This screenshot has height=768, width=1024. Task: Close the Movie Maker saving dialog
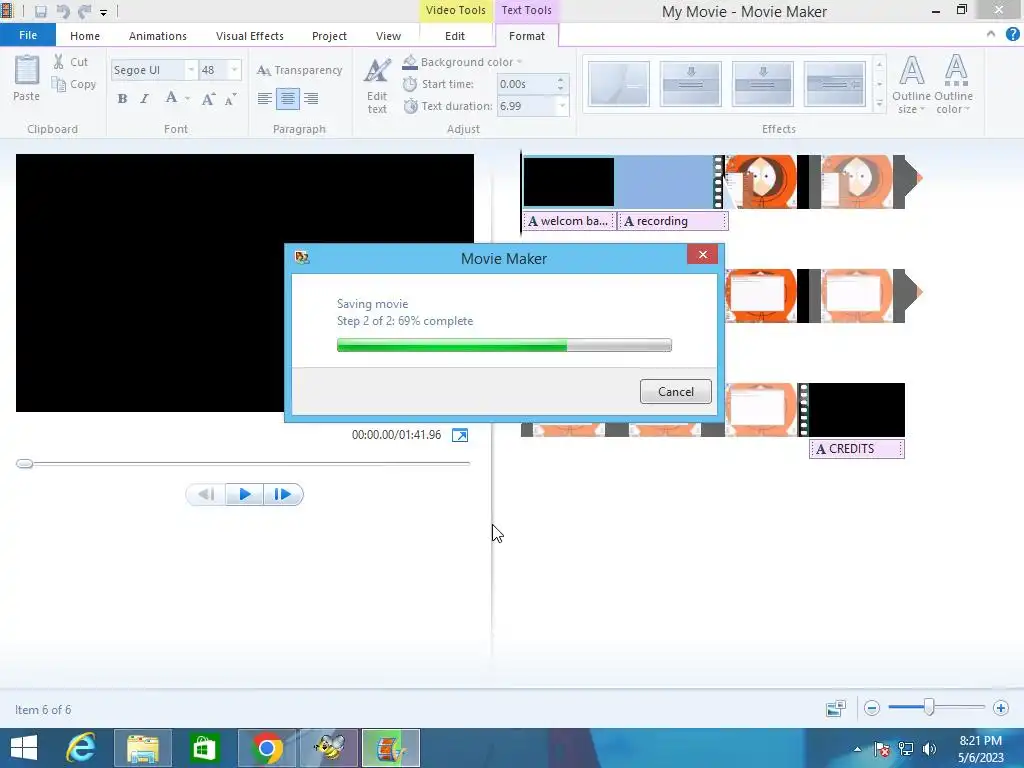[x=703, y=254]
